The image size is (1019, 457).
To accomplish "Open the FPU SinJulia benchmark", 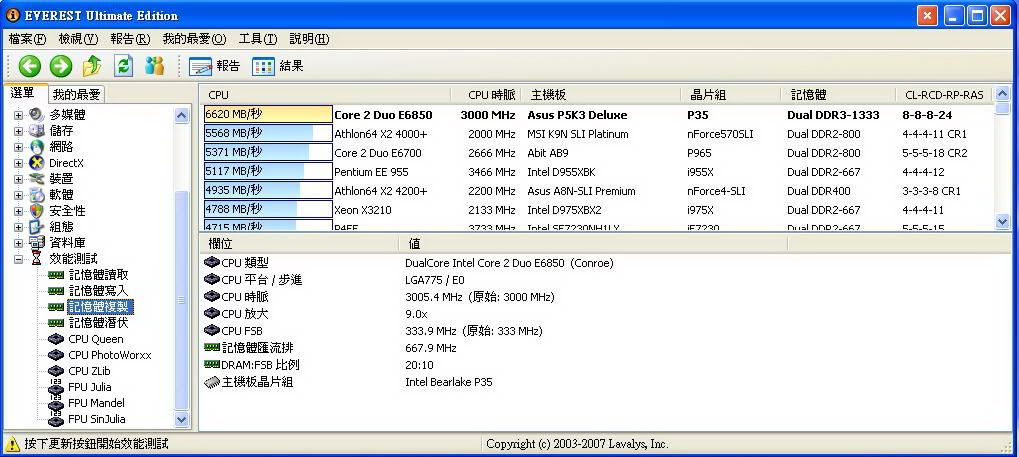I will pos(97,419).
